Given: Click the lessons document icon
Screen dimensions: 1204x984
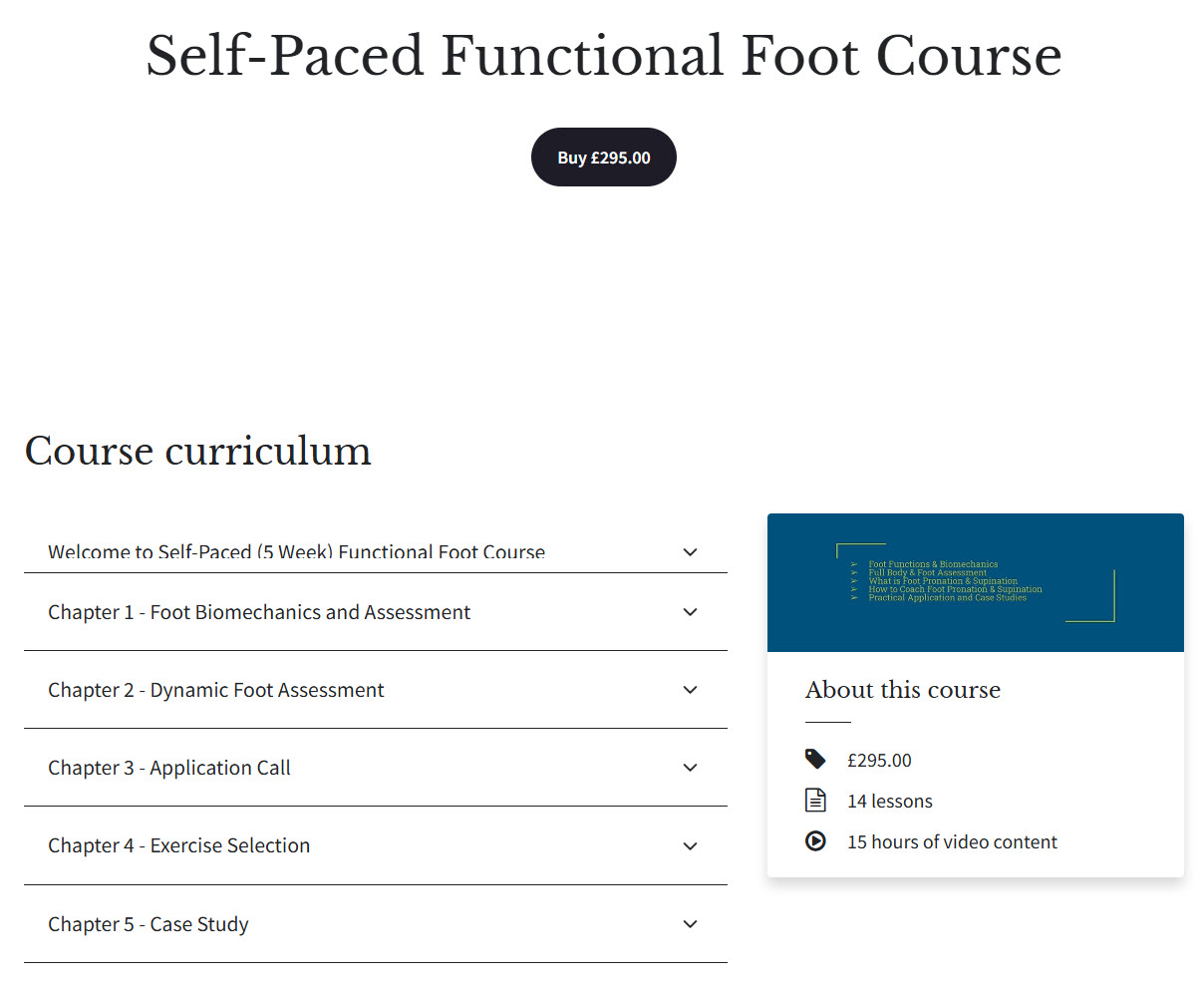Looking at the screenshot, I should (815, 801).
